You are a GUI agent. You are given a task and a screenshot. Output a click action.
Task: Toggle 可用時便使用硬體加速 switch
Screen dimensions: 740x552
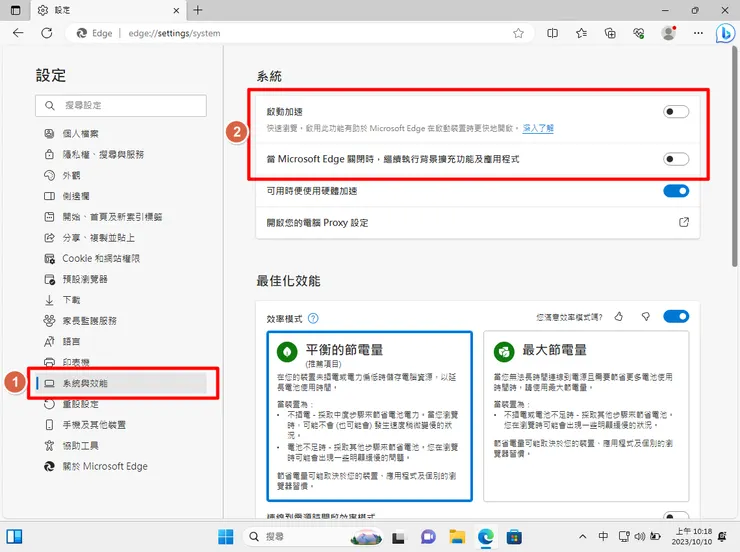[676, 191]
